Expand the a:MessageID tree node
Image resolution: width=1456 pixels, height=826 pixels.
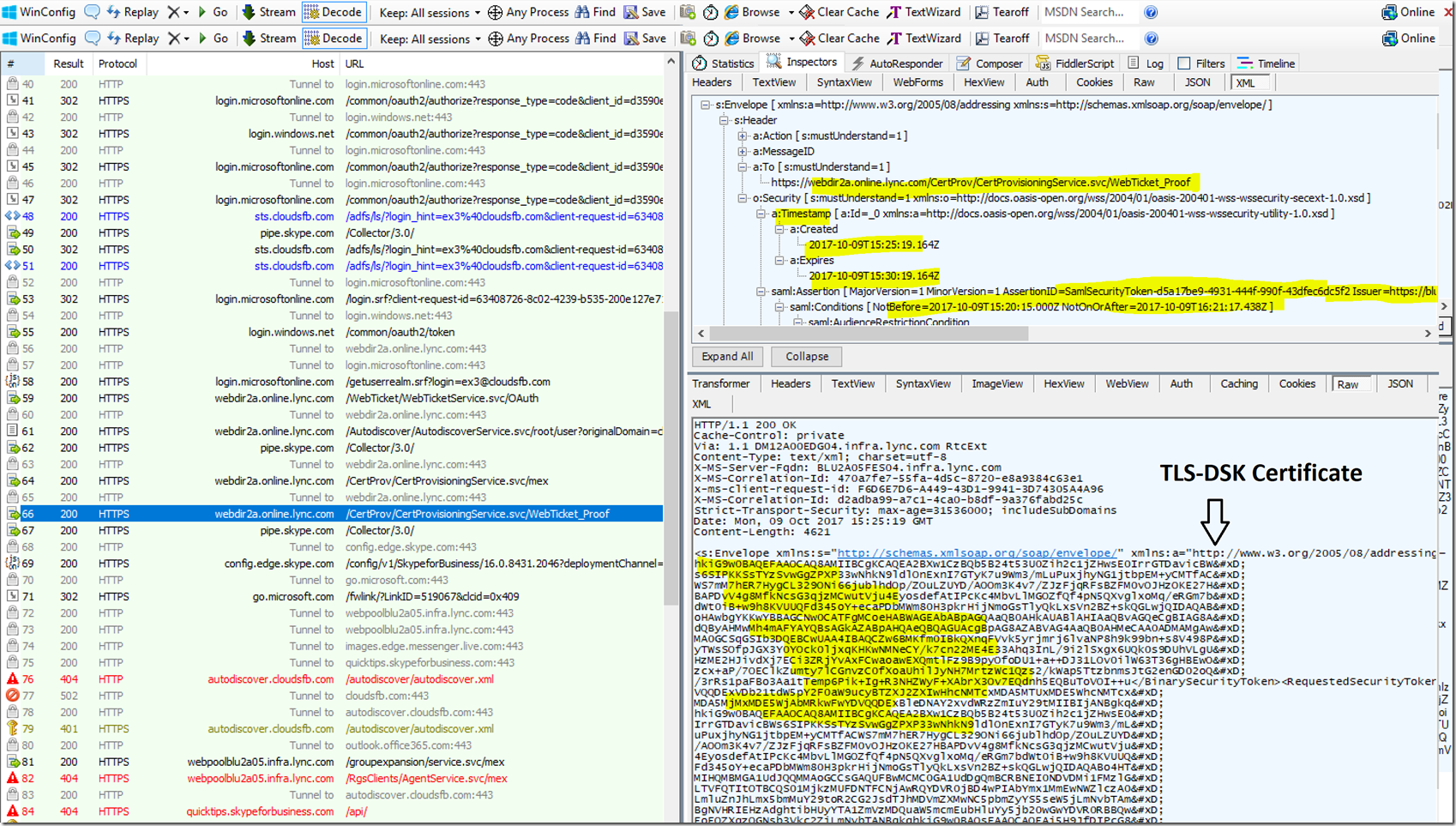pos(743,151)
